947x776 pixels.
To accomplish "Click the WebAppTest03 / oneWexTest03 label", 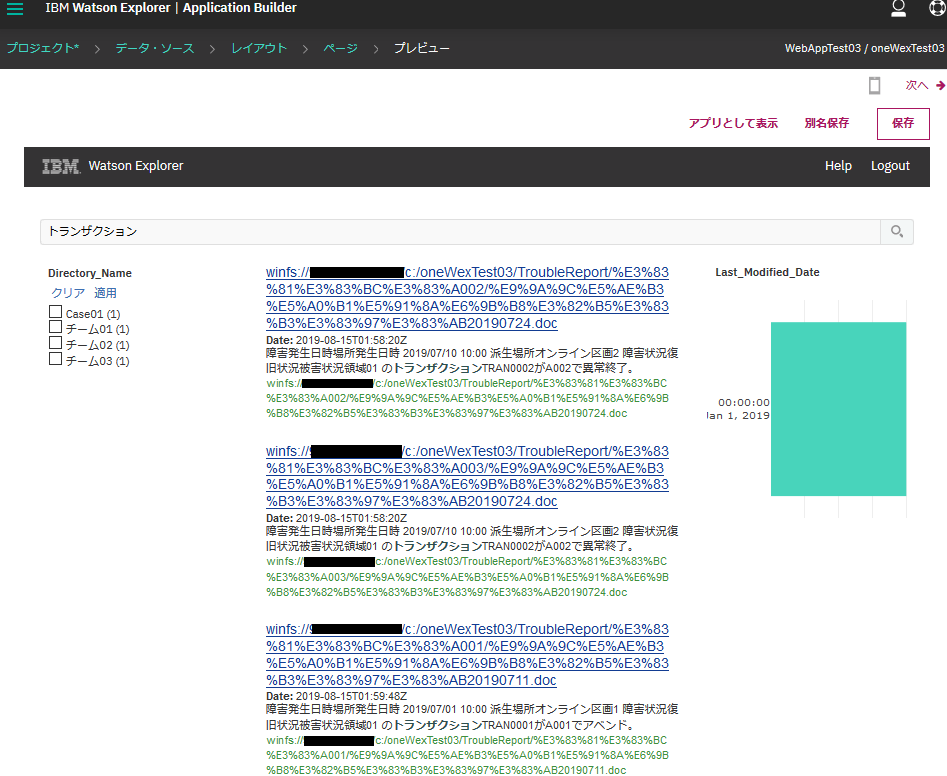I will click(x=864, y=48).
